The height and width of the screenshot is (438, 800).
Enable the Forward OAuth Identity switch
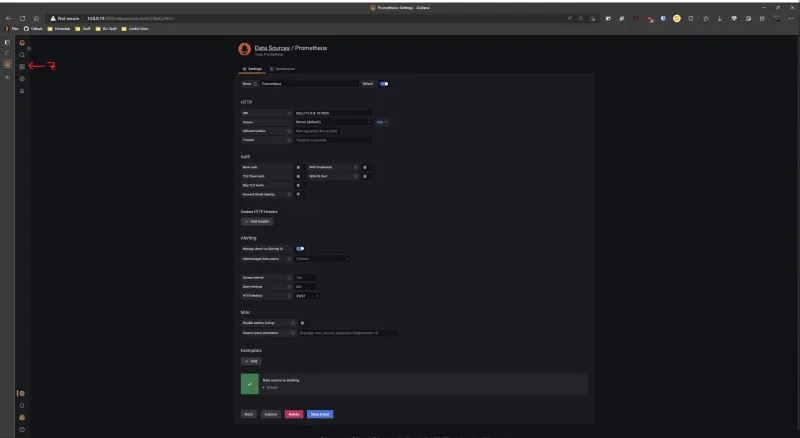point(298,194)
